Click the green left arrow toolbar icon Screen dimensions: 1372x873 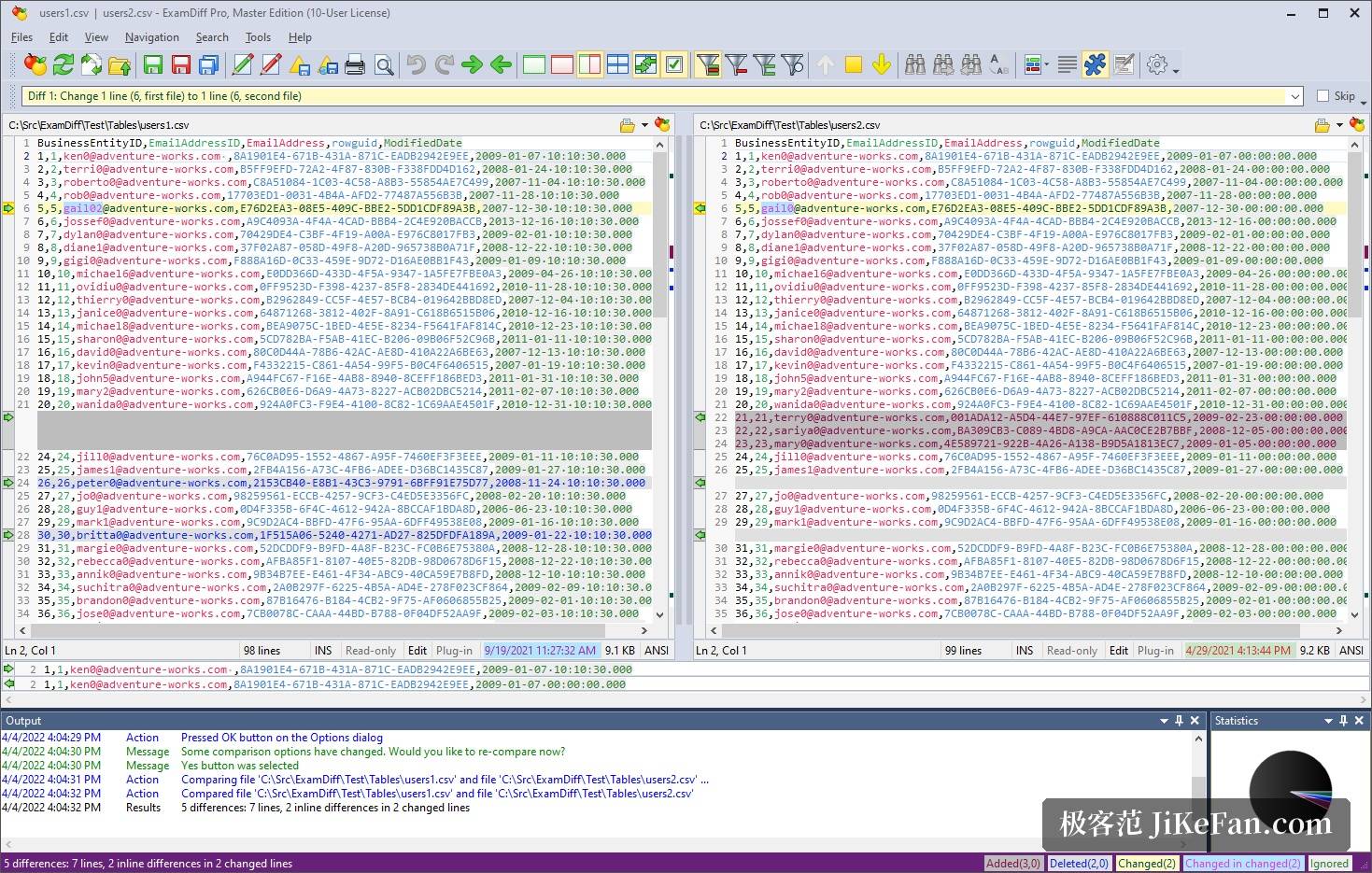pos(501,64)
